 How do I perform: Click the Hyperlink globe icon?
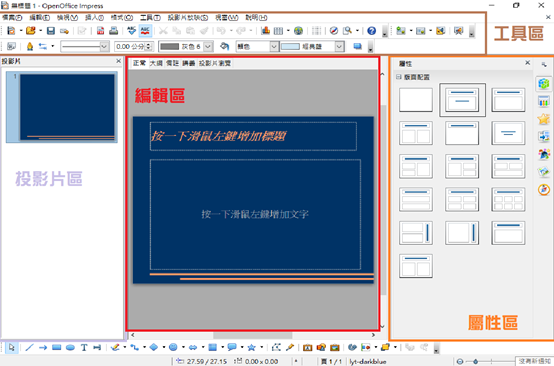[298, 31]
